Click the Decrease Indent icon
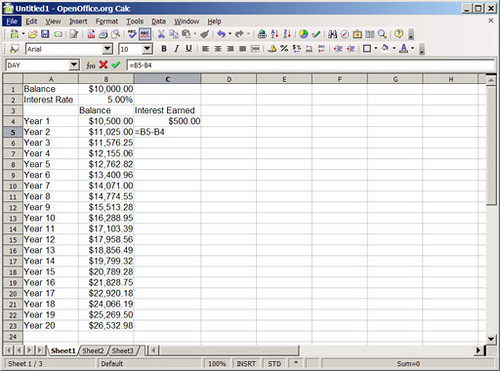Image resolution: width=500 pixels, height=371 pixels. coord(338,49)
